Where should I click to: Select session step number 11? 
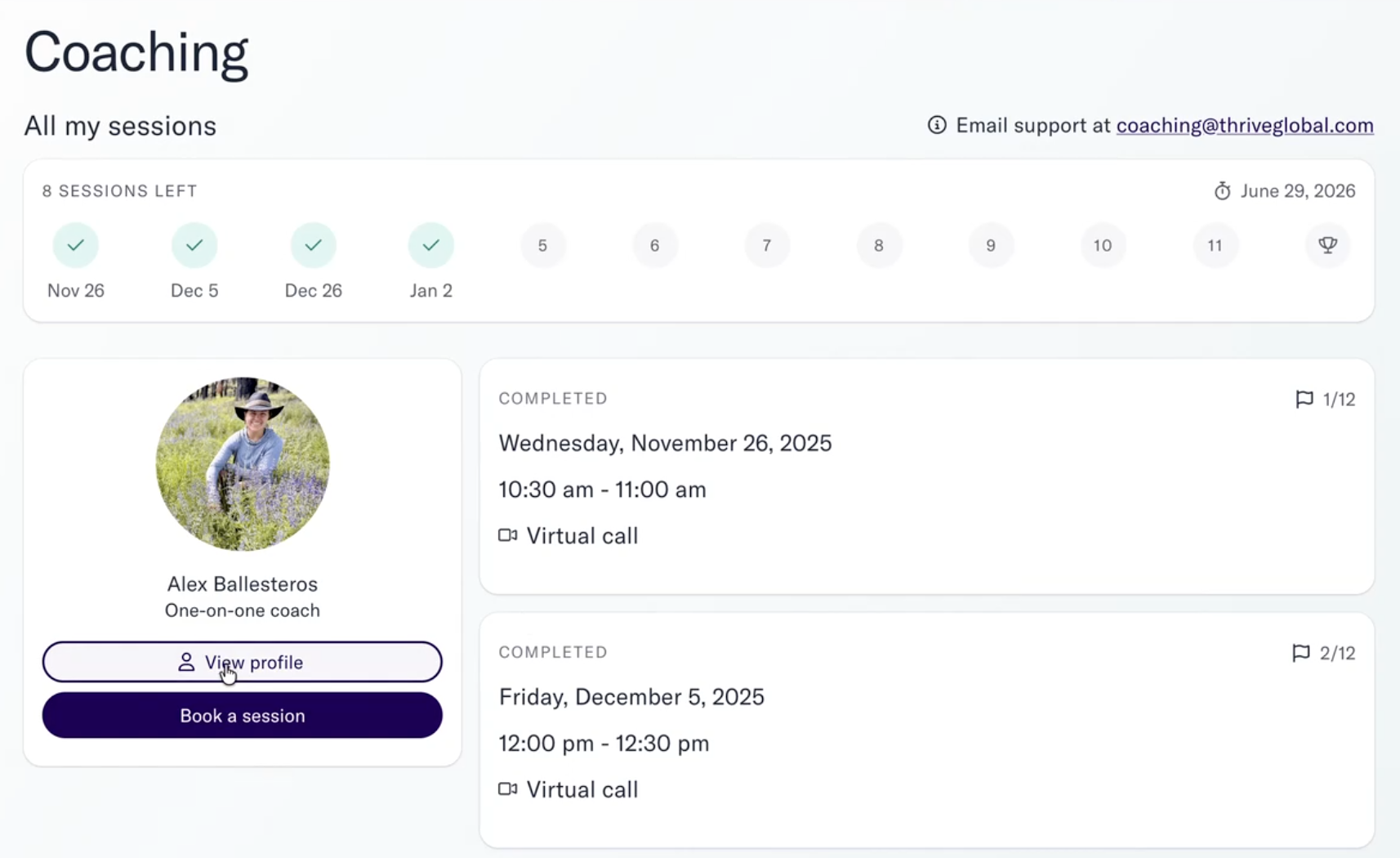[1215, 245]
